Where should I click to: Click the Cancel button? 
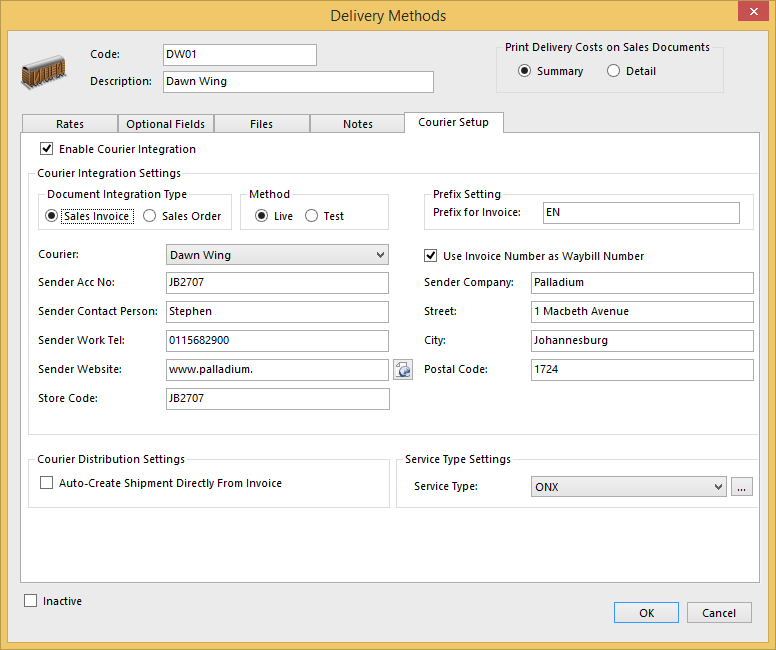coord(719,613)
